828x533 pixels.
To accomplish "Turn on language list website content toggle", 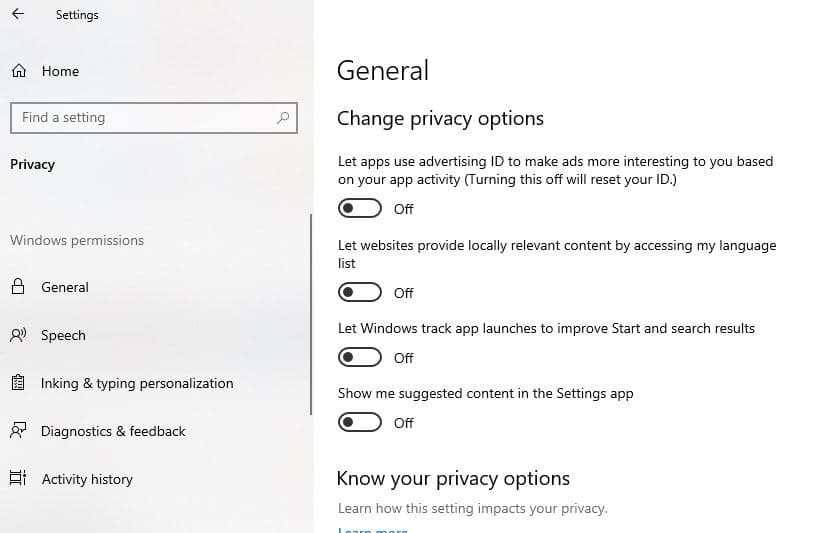I will 360,292.
